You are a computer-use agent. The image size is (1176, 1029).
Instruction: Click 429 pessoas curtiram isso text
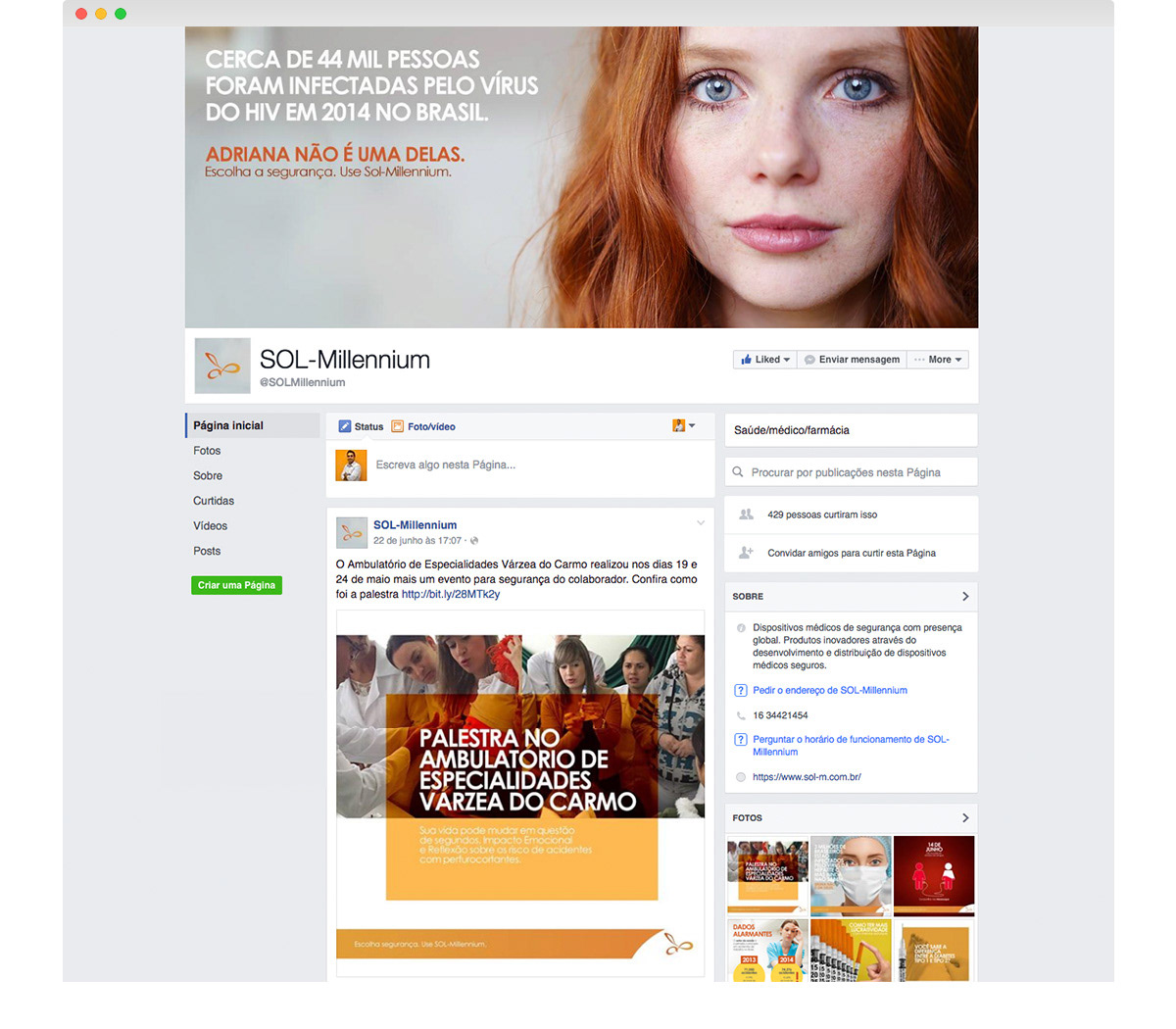click(822, 514)
